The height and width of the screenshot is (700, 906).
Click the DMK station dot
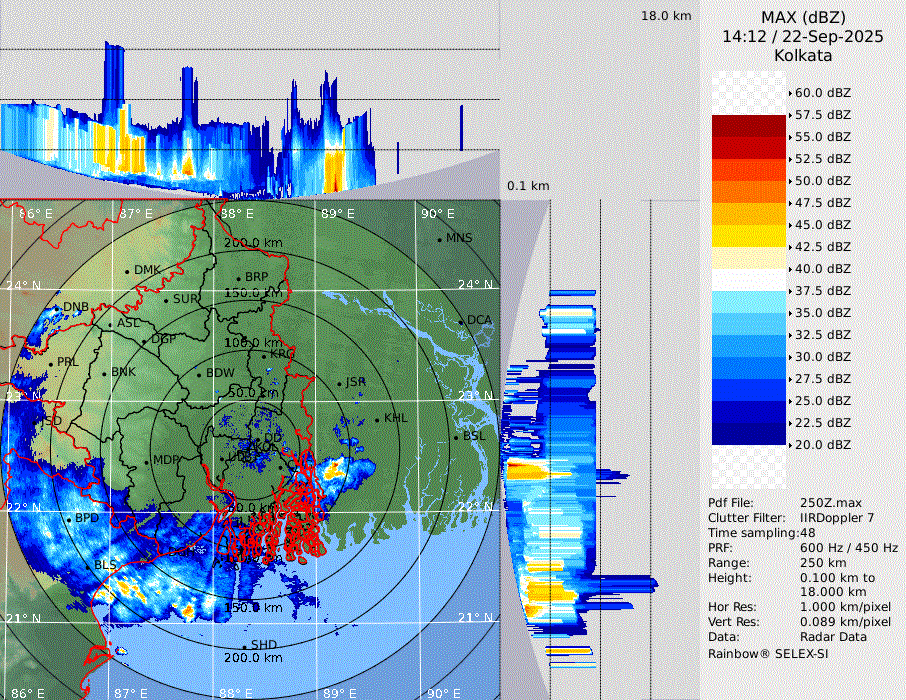[x=127, y=271]
